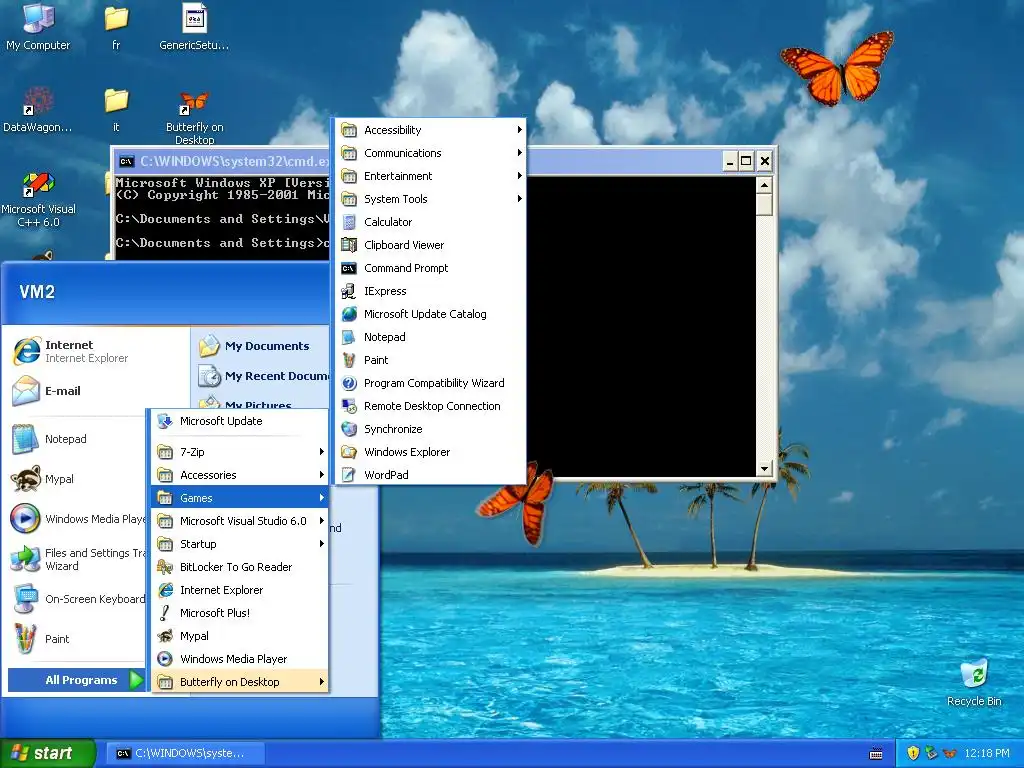Expand the Communications submenu
The width and height of the screenshot is (1024, 768).
click(430, 153)
